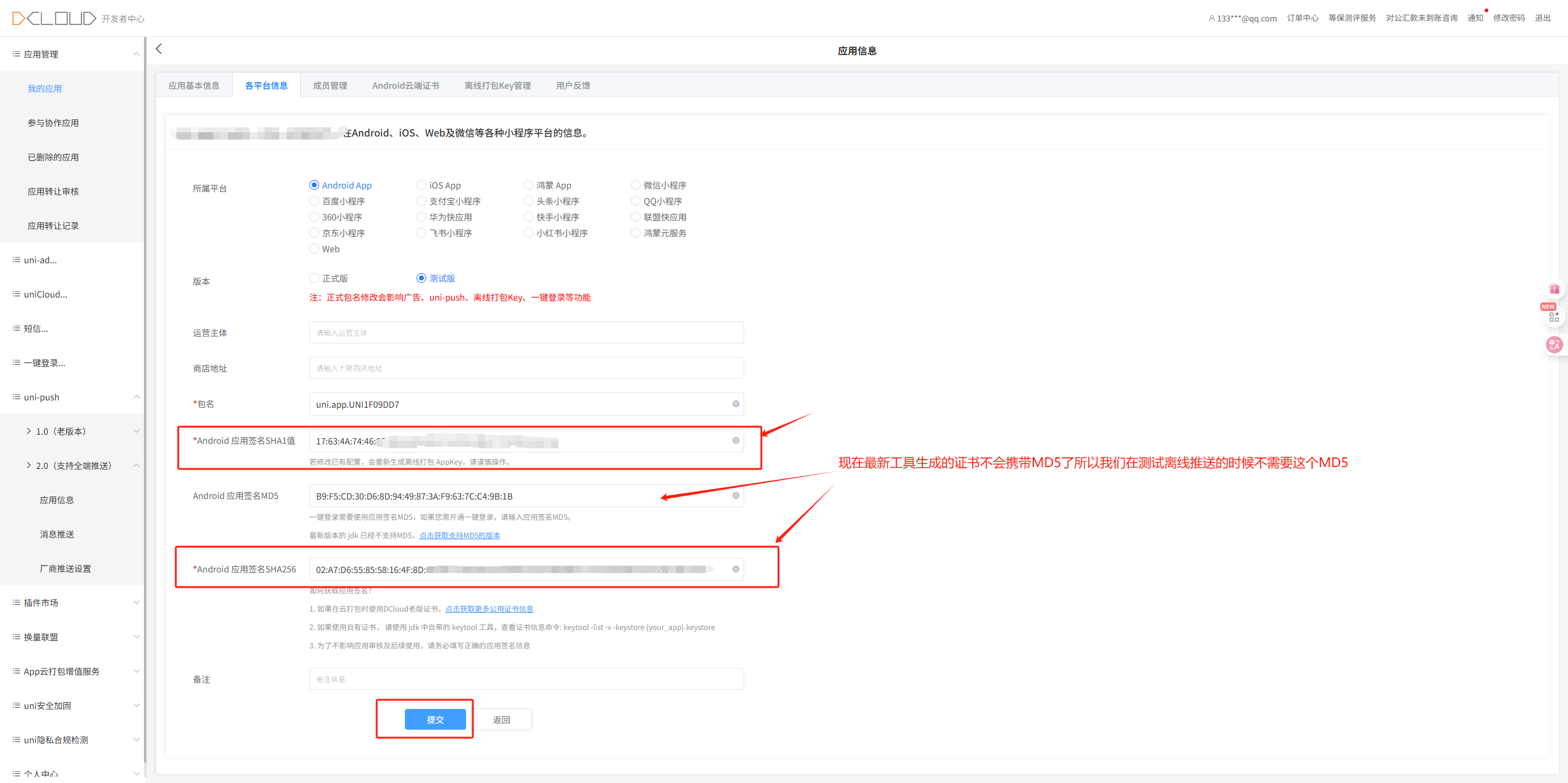Switch to 离线打包Key管理 tab

pyautogui.click(x=497, y=86)
